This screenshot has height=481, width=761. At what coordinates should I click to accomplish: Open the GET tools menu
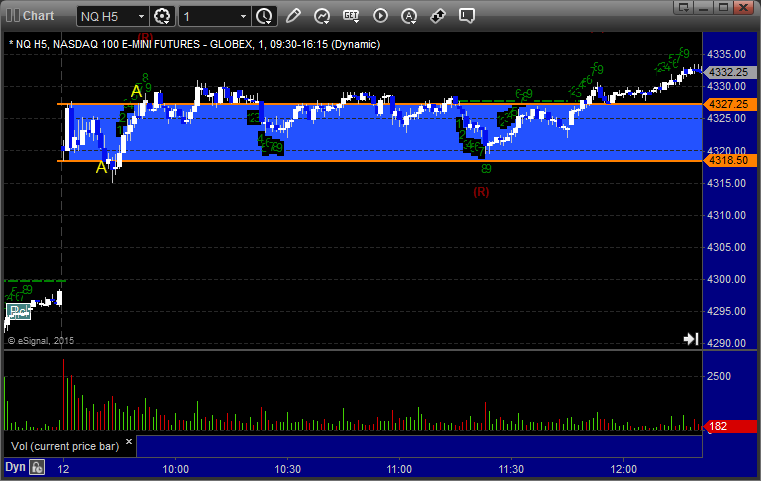point(351,17)
